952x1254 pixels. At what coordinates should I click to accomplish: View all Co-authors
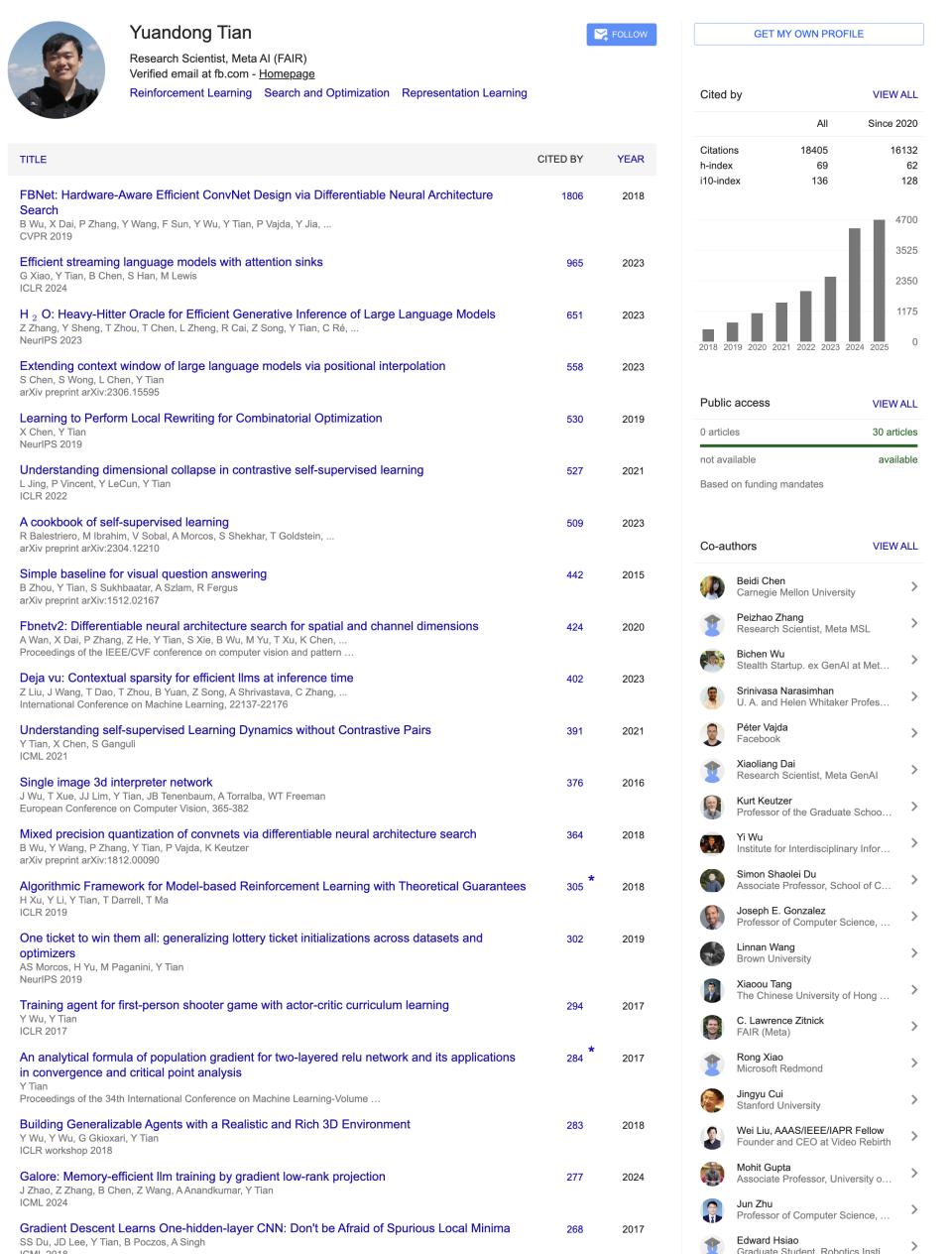(894, 547)
